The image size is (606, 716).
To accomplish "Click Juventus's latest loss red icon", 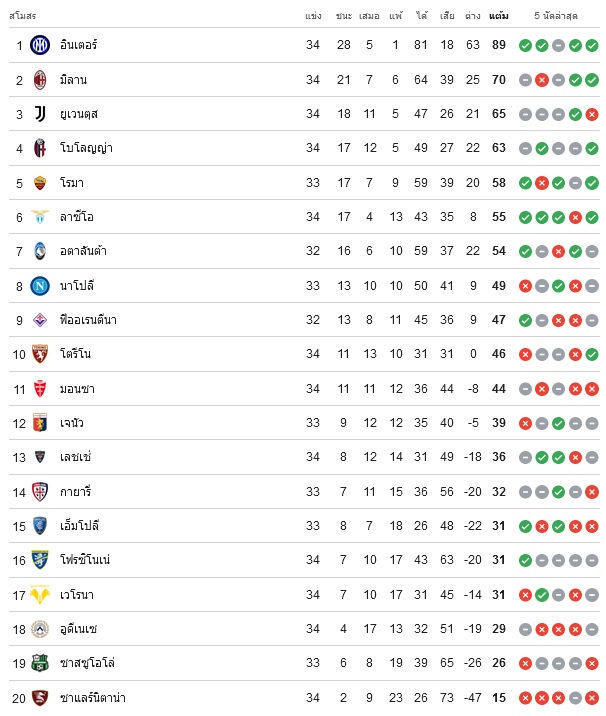I will (592, 114).
